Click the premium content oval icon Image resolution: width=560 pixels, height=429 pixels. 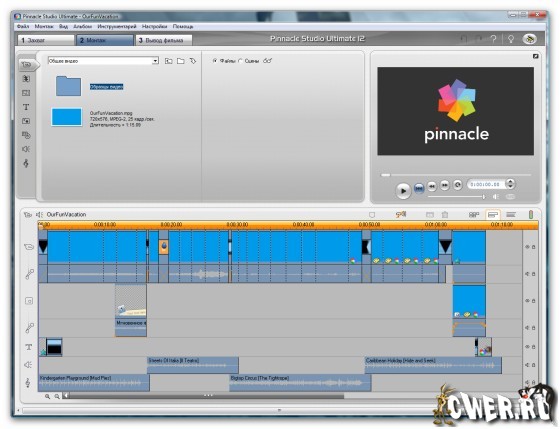530,39
